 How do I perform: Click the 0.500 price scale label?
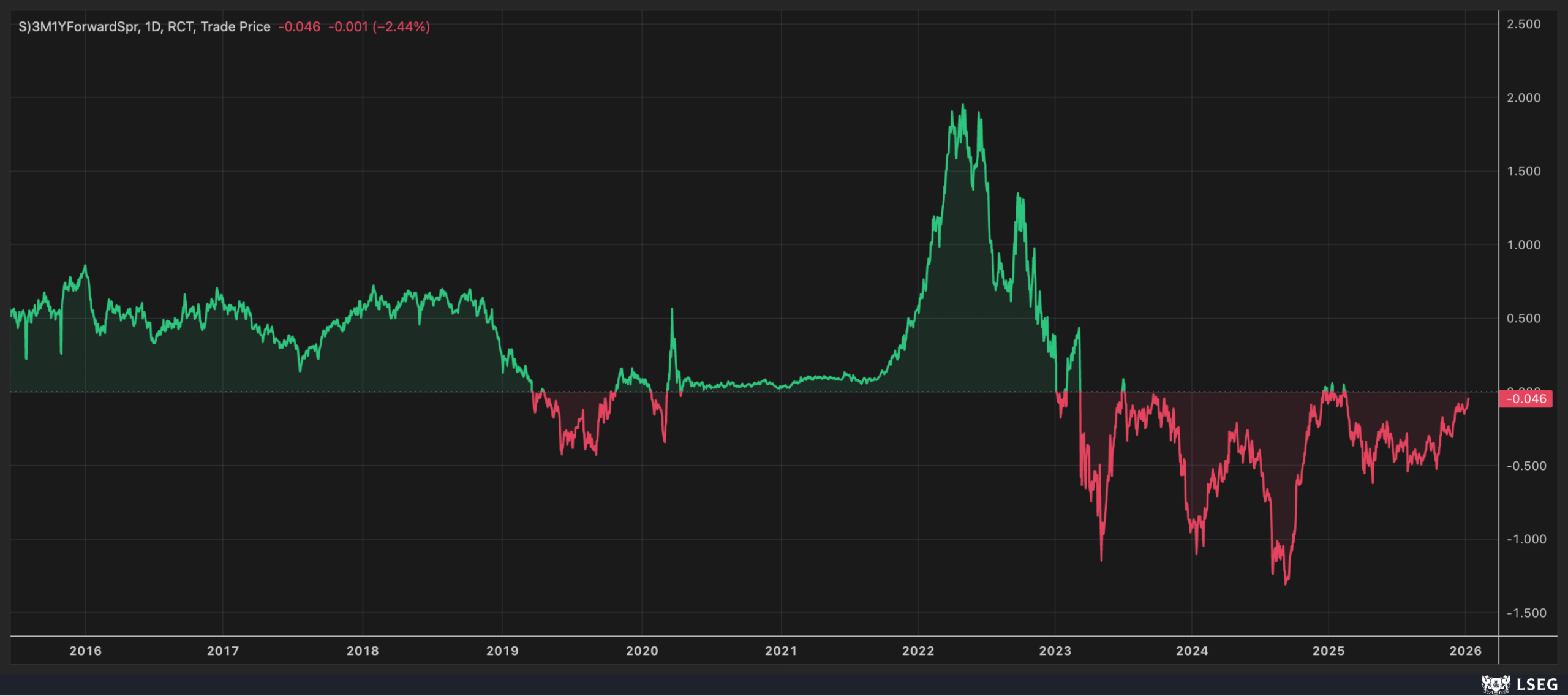[1523, 319]
